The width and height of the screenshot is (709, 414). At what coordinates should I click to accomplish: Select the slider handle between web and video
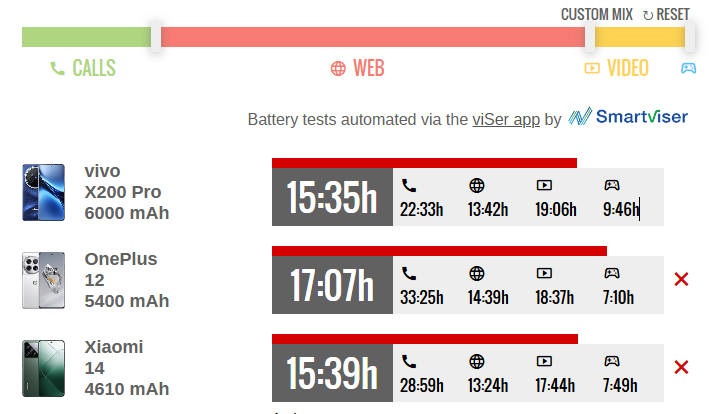tap(590, 37)
